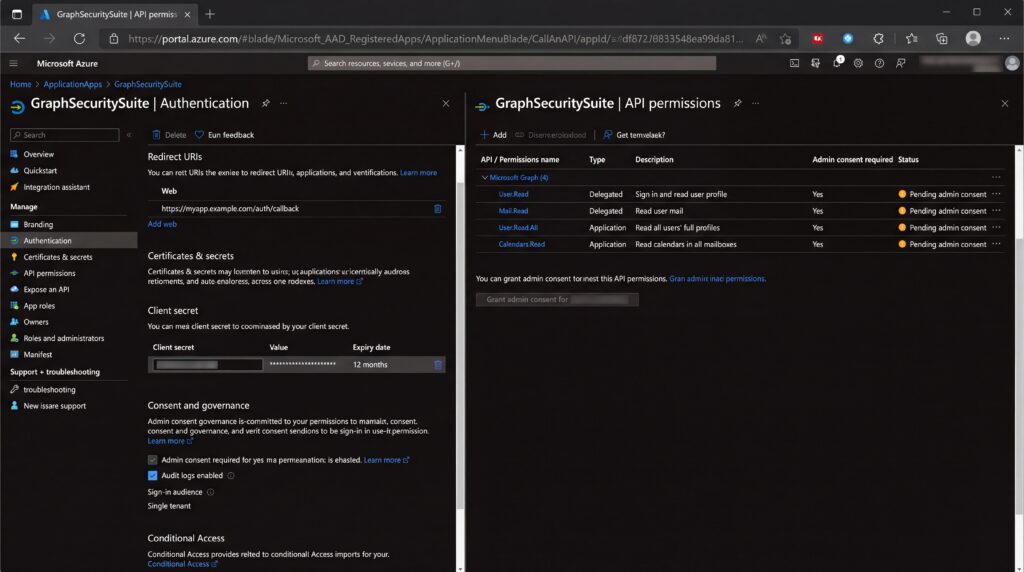Open row options for User.Read permission
The image size is (1024, 572).
pyautogui.click(x=996, y=194)
